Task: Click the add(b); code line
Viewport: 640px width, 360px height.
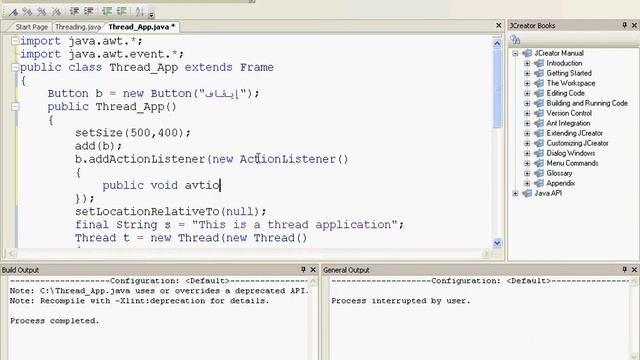Action: click(x=98, y=146)
